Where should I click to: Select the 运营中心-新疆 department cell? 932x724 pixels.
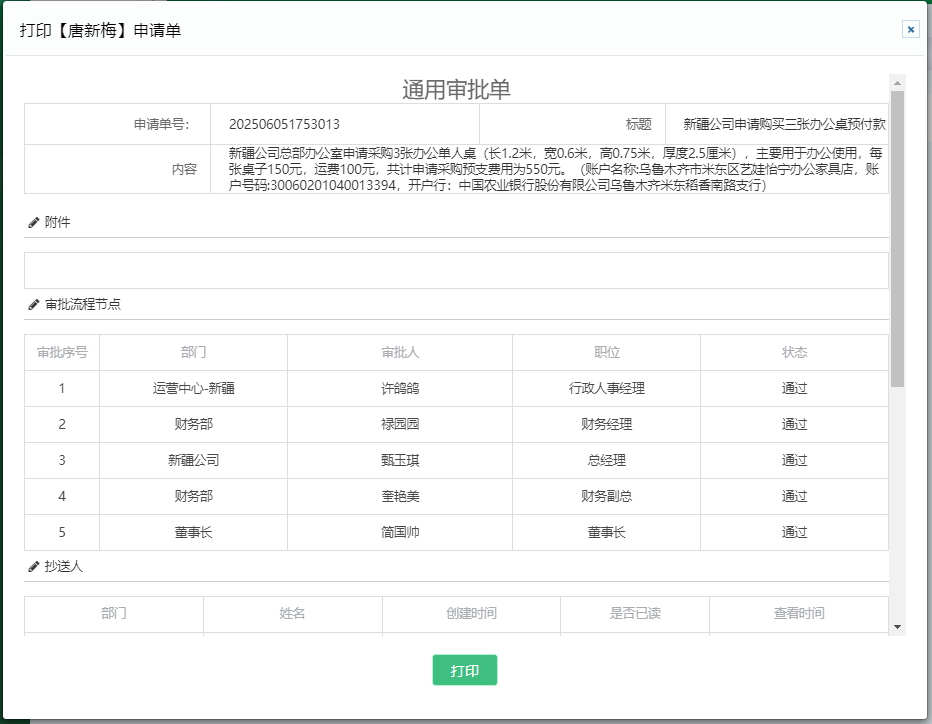click(x=193, y=388)
